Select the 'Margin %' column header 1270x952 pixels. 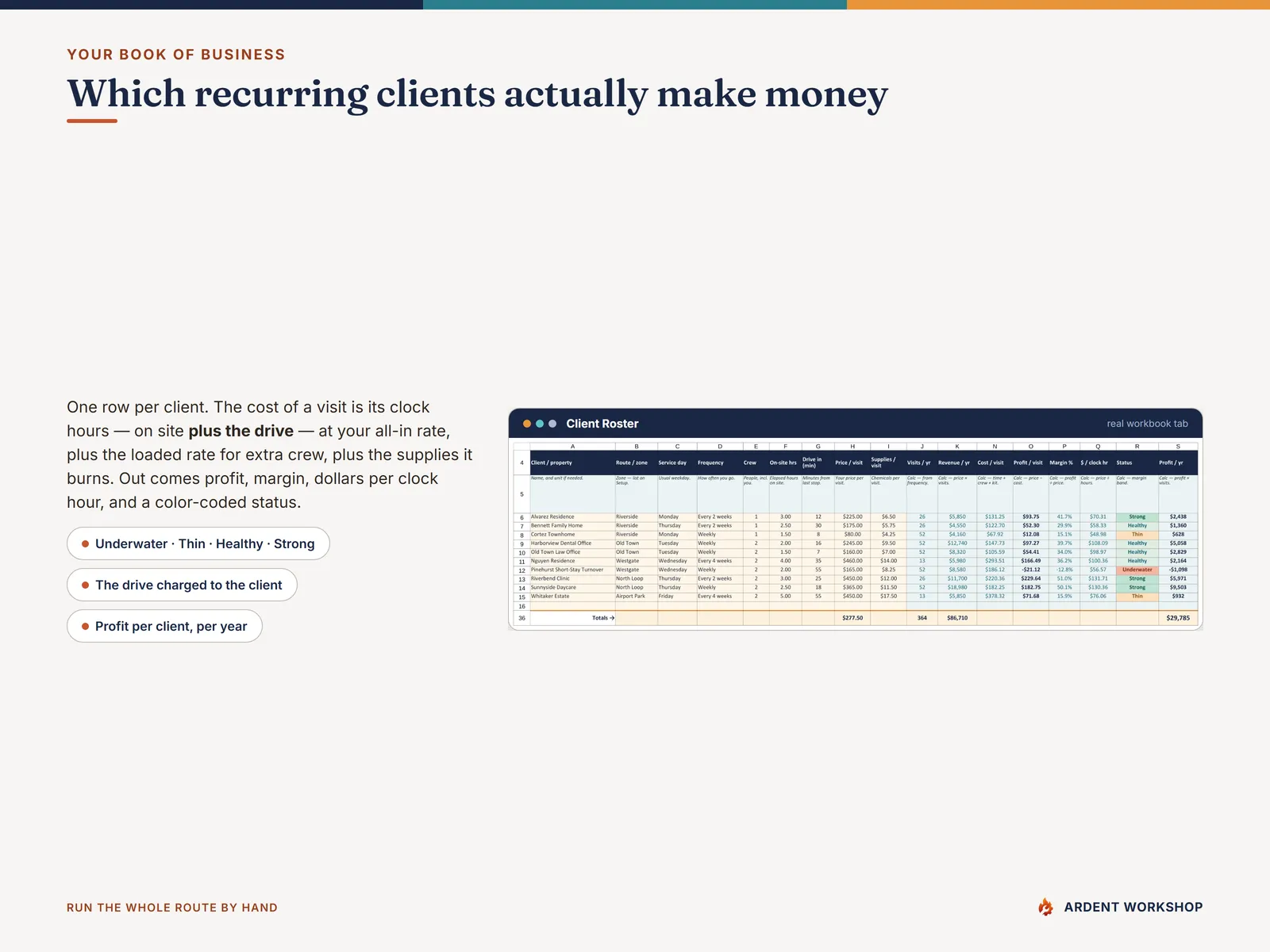1063,463
